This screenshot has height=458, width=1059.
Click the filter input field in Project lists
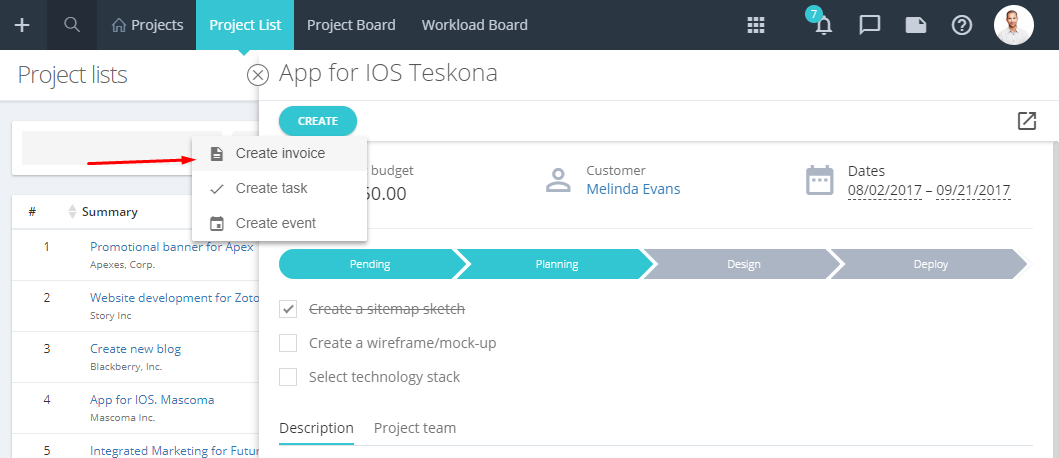(x=122, y=148)
